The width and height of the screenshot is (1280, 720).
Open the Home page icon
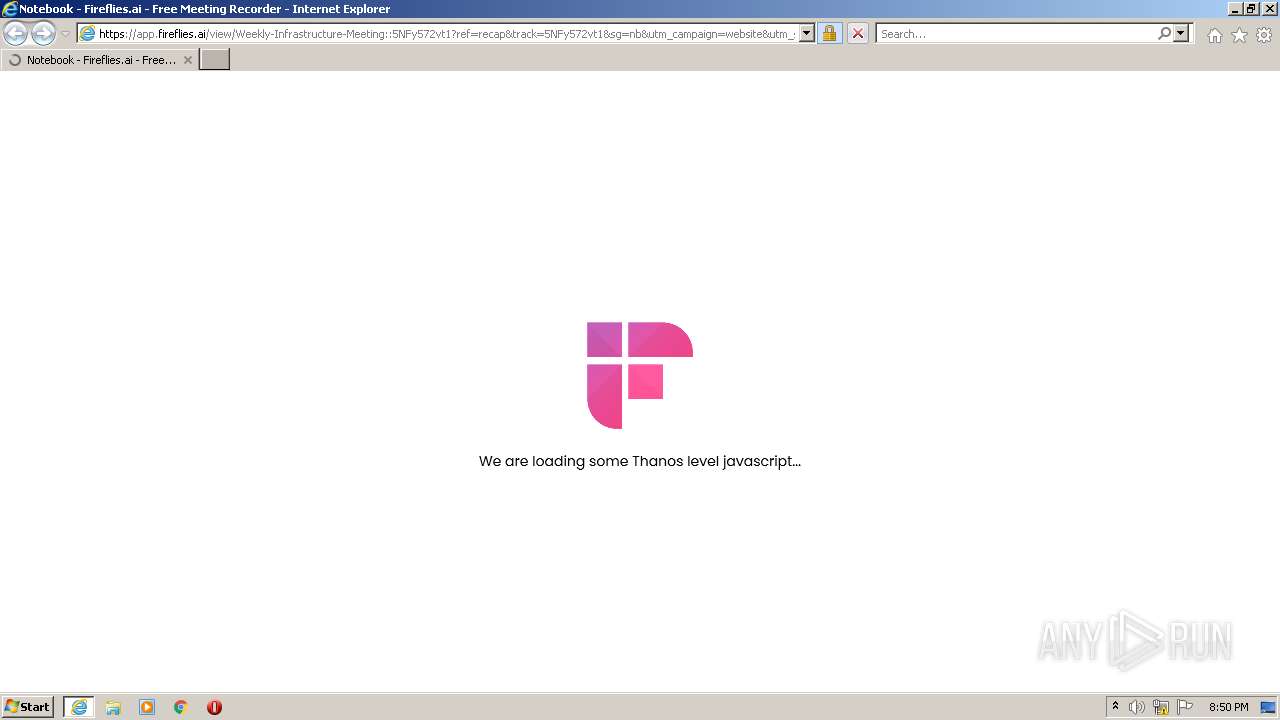tap(1214, 35)
